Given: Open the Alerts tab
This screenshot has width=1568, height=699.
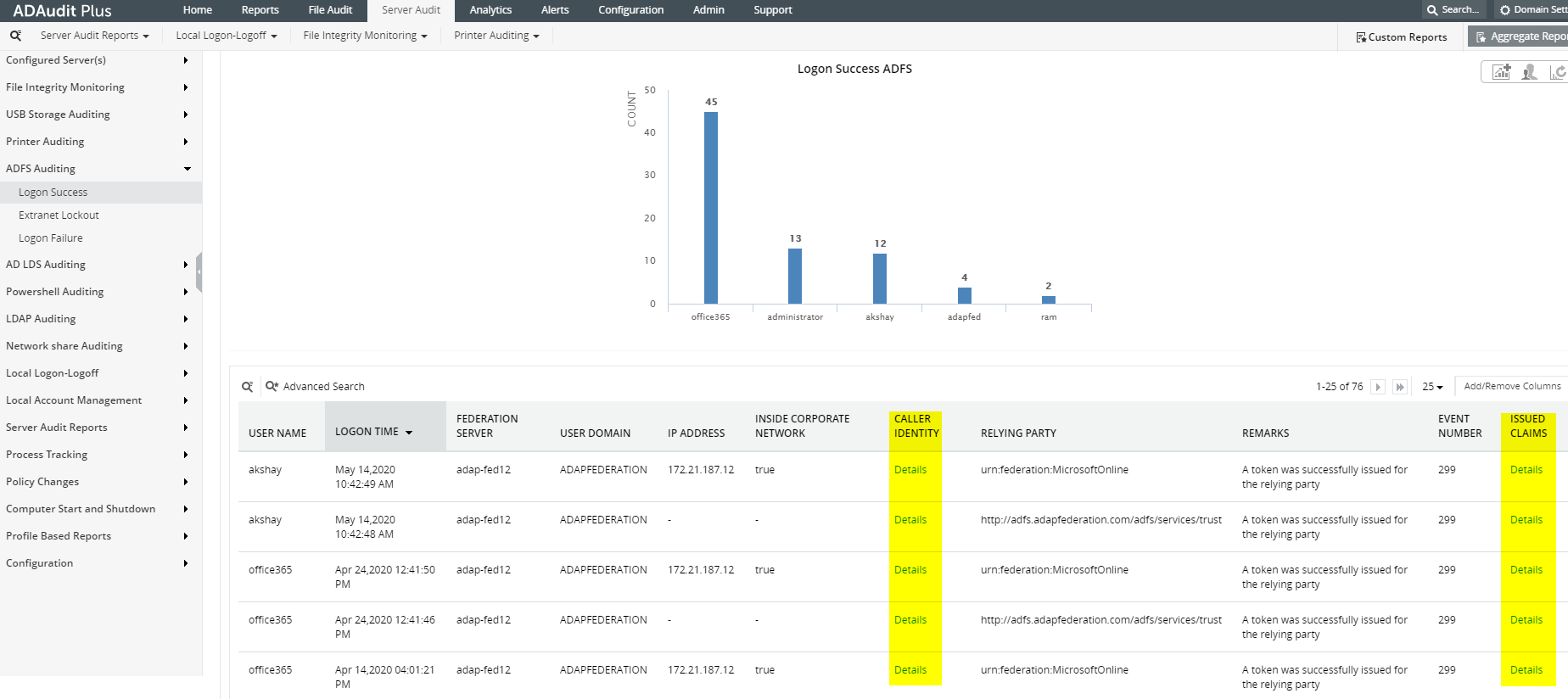Looking at the screenshot, I should pos(555,10).
